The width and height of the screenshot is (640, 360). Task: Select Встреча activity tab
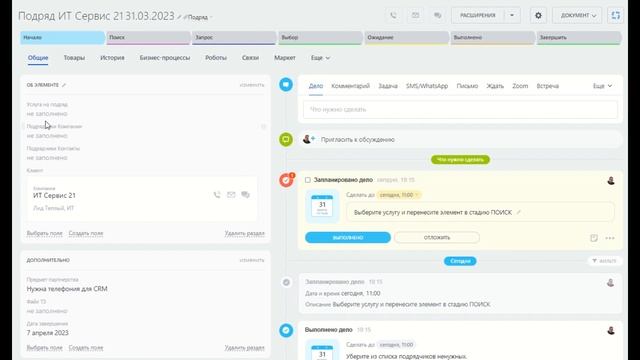coord(548,86)
